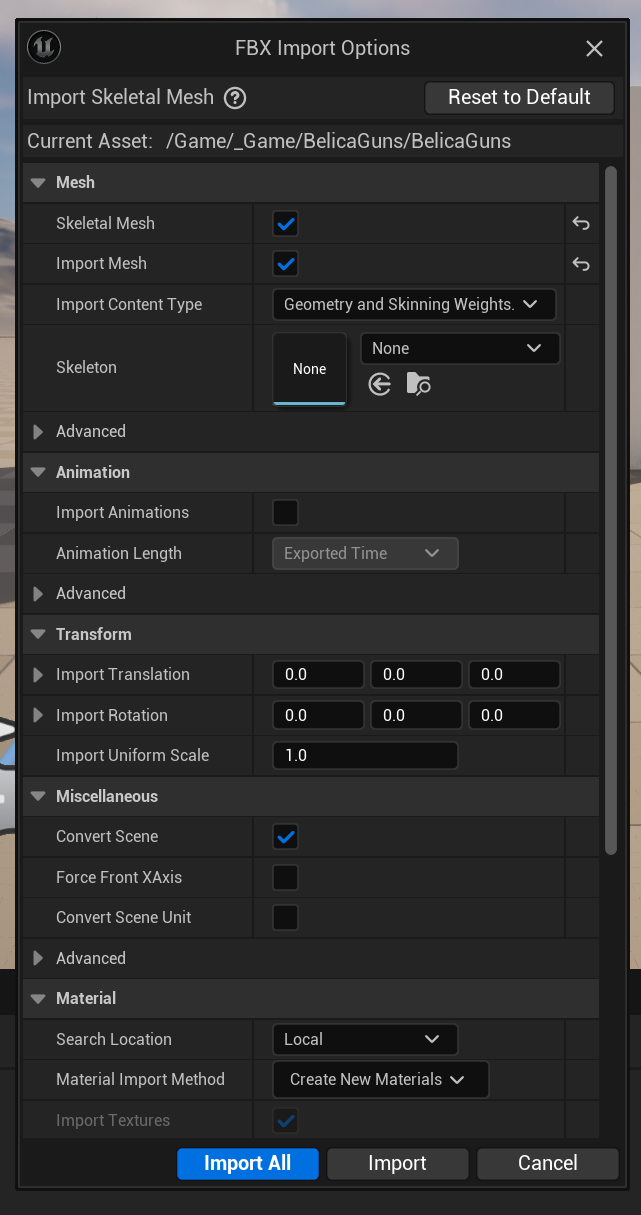Viewport: 641px width, 1215px height.
Task: Collapse the Mesh section
Action: [38, 183]
